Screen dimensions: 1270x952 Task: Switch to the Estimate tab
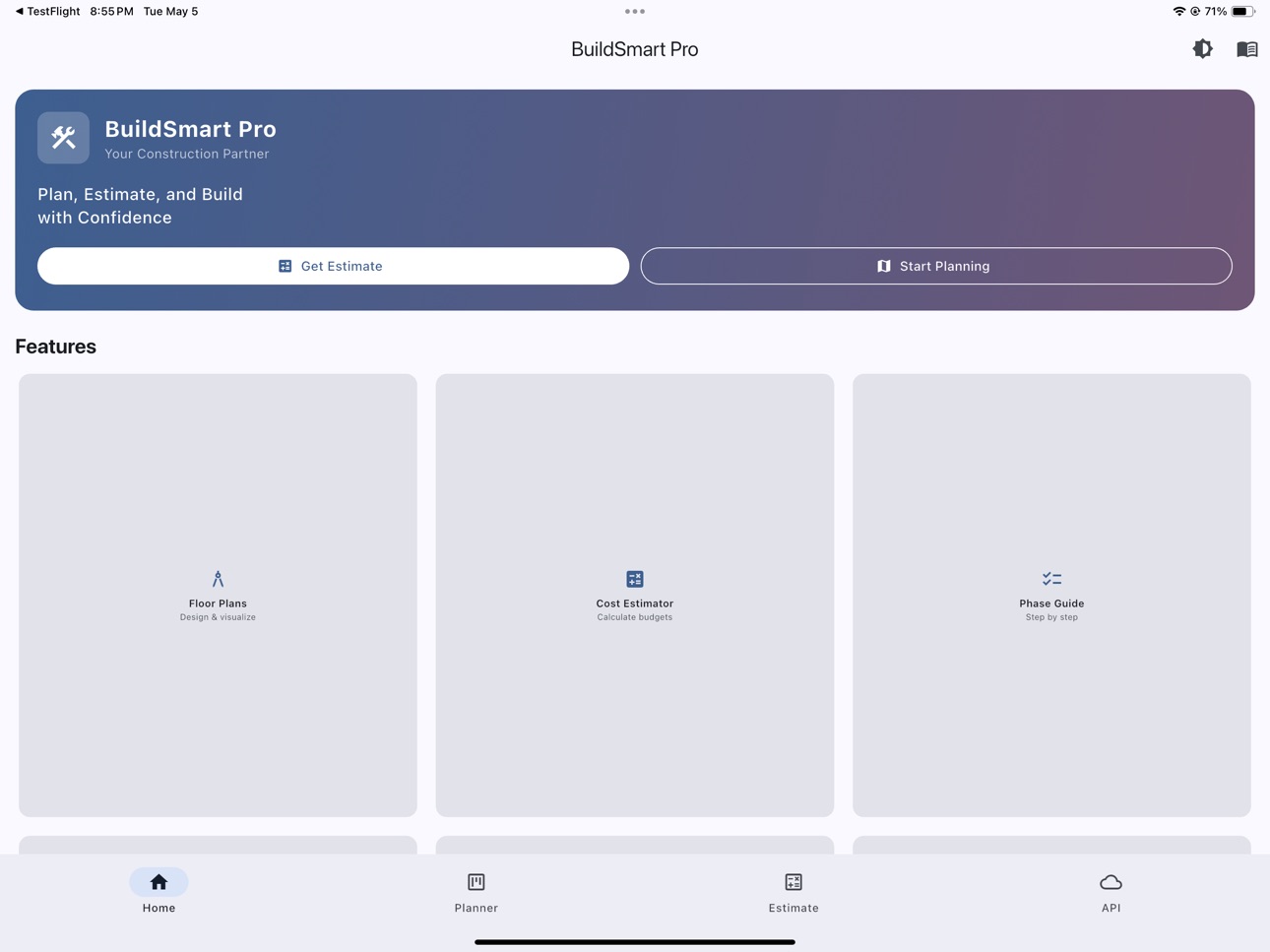click(794, 892)
